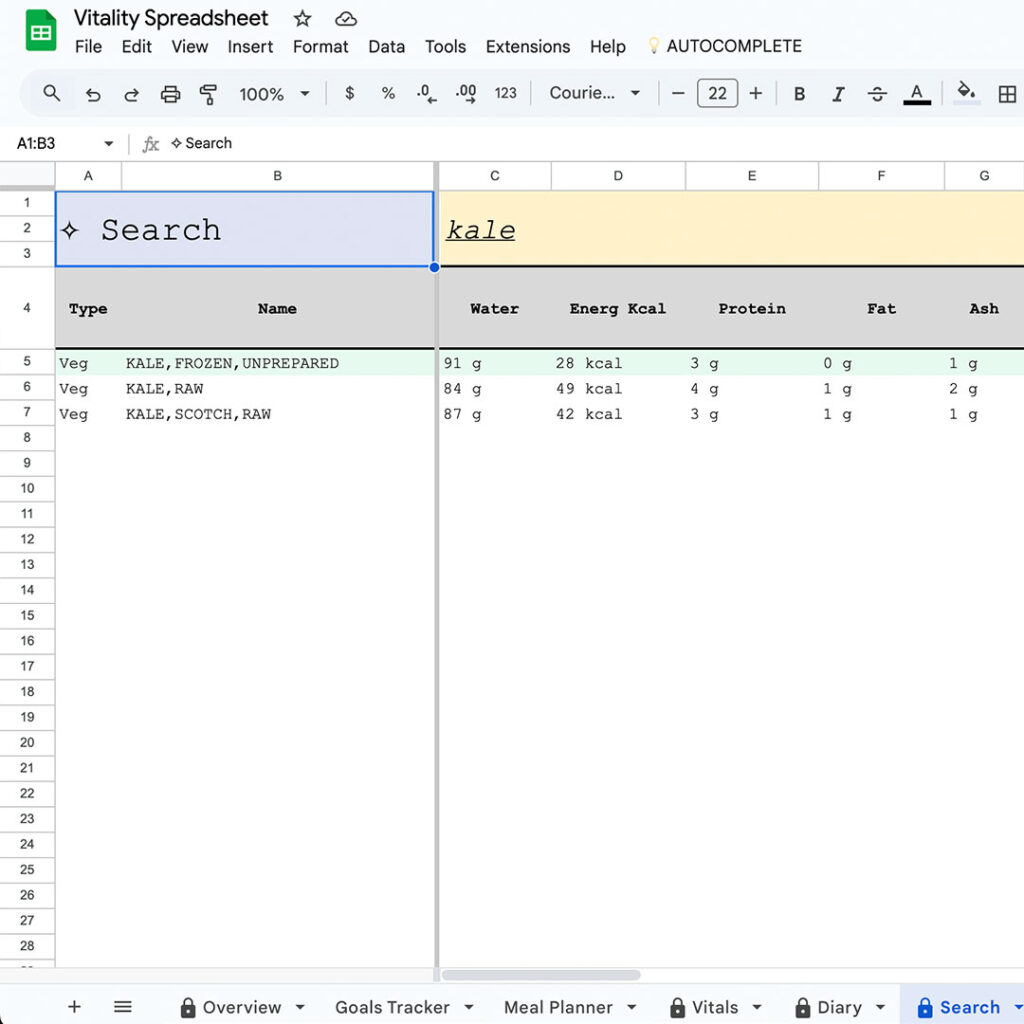Switch to the Meal Planner sheet tab
The image size is (1024, 1024).
tap(558, 1007)
